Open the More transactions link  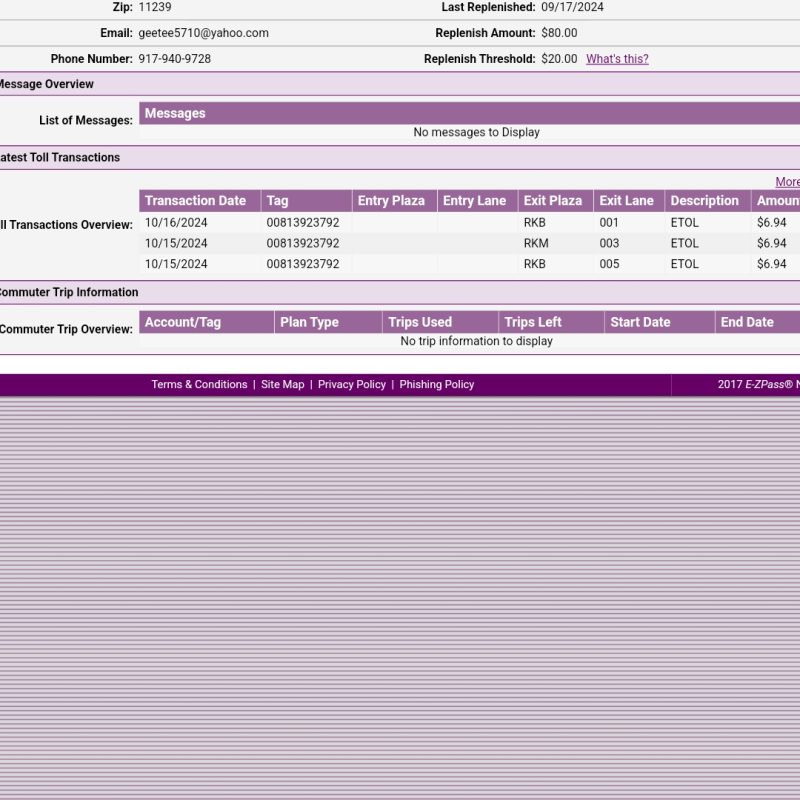coord(787,182)
